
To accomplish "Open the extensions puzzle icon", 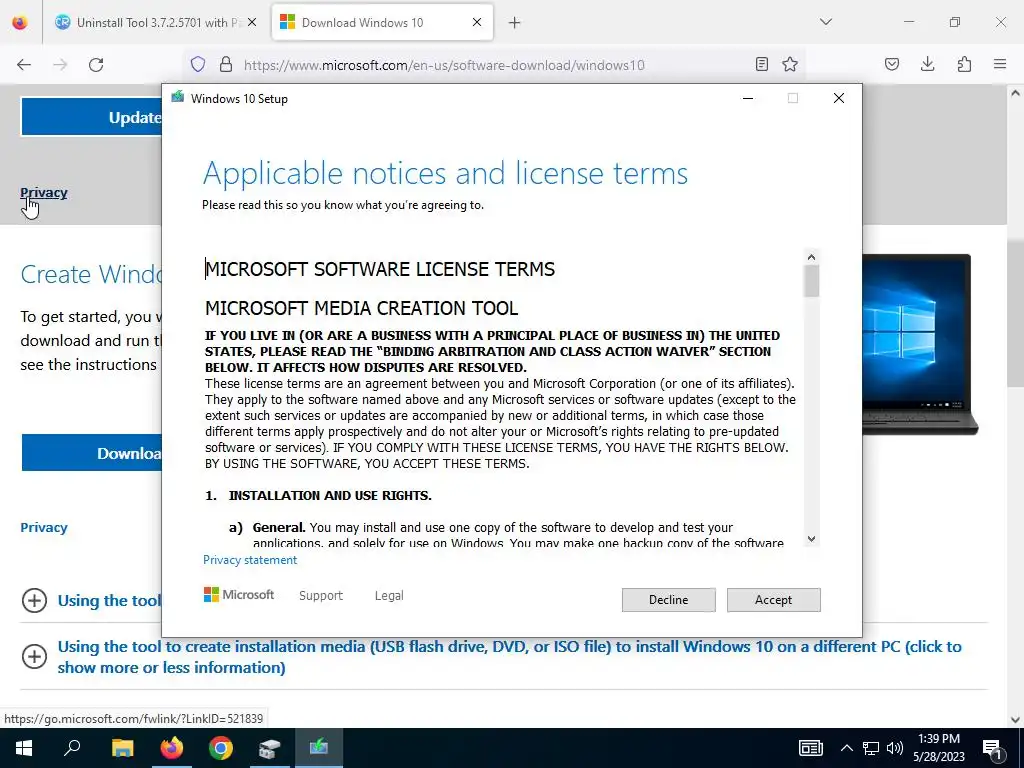I will (x=964, y=65).
